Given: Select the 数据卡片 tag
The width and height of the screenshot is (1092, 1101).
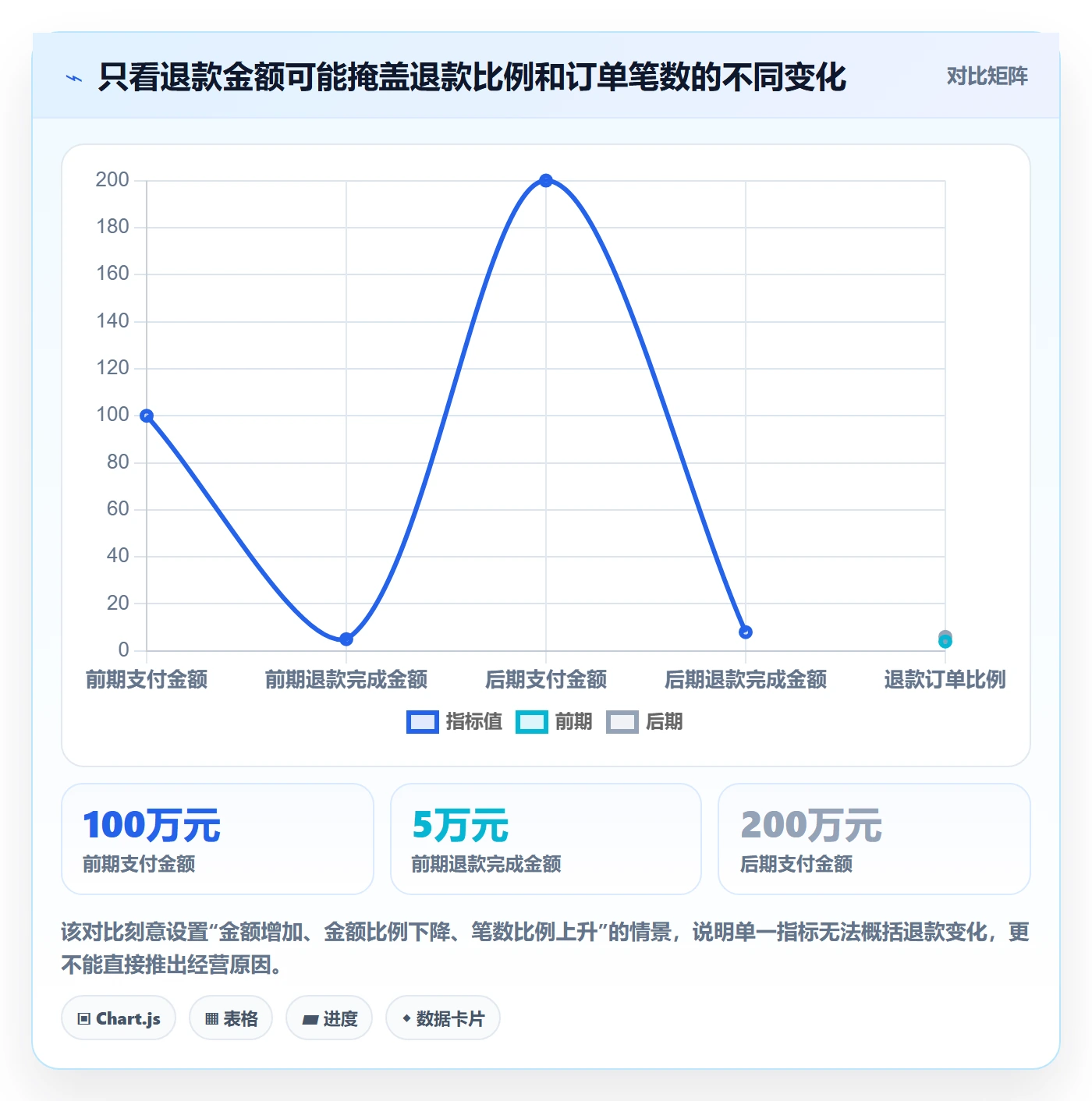Looking at the screenshot, I should (443, 1018).
